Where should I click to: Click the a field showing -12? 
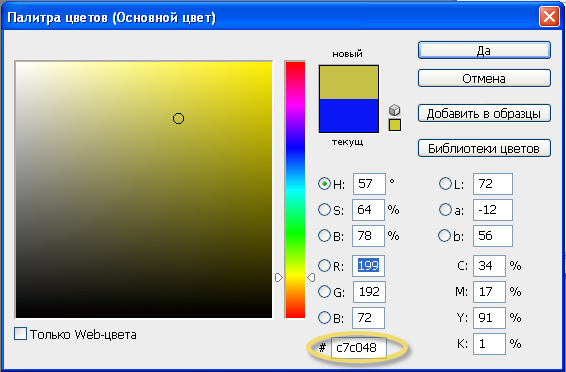(493, 210)
